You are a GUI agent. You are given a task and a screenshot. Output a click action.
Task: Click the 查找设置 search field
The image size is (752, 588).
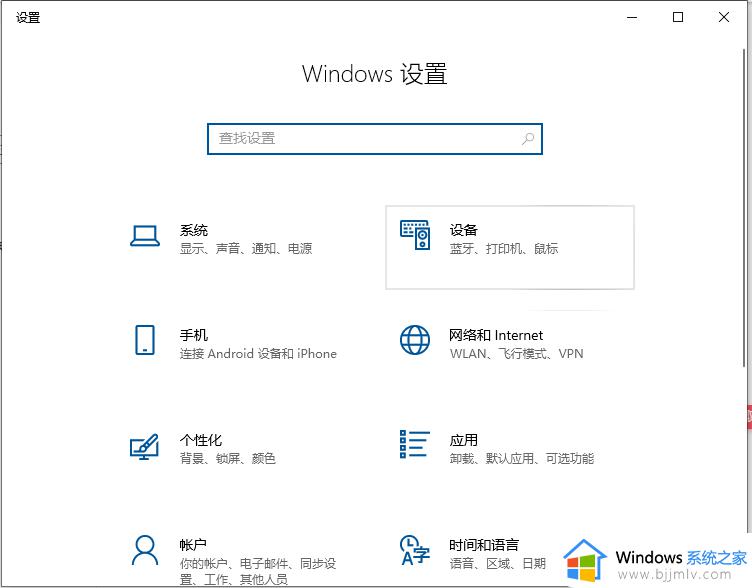click(x=375, y=139)
